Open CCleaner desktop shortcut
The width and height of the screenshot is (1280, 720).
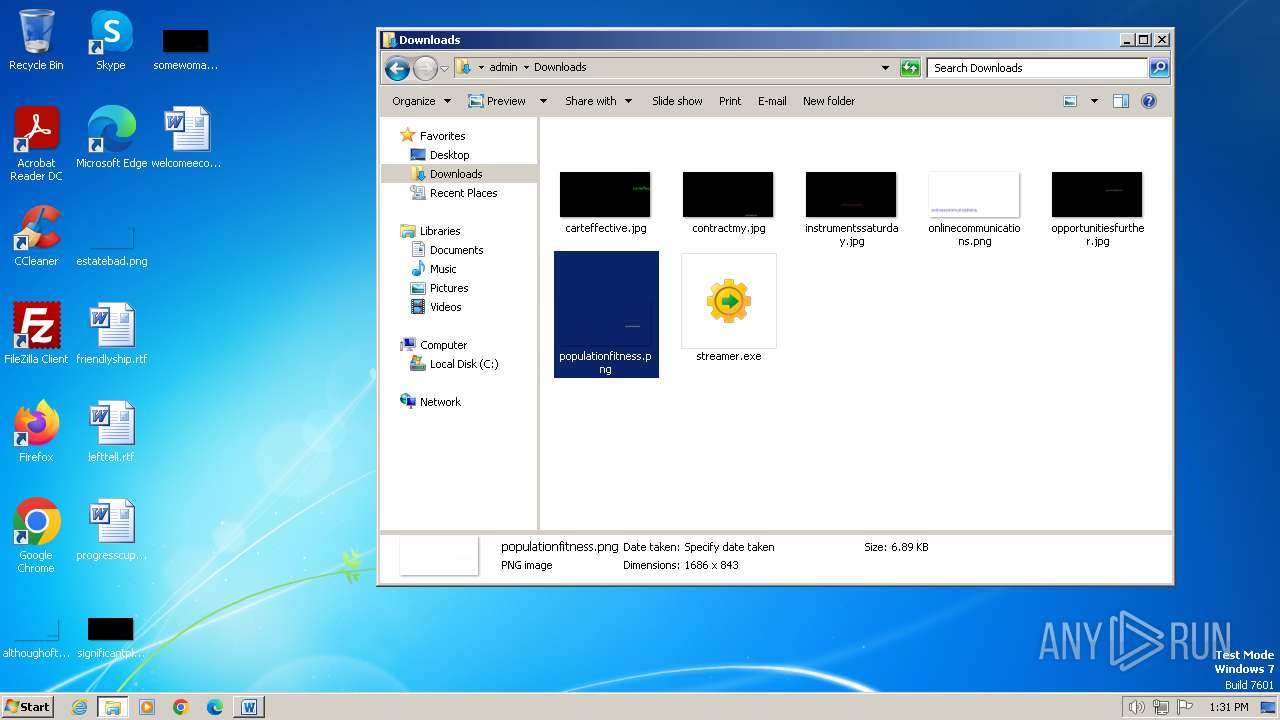coord(36,235)
